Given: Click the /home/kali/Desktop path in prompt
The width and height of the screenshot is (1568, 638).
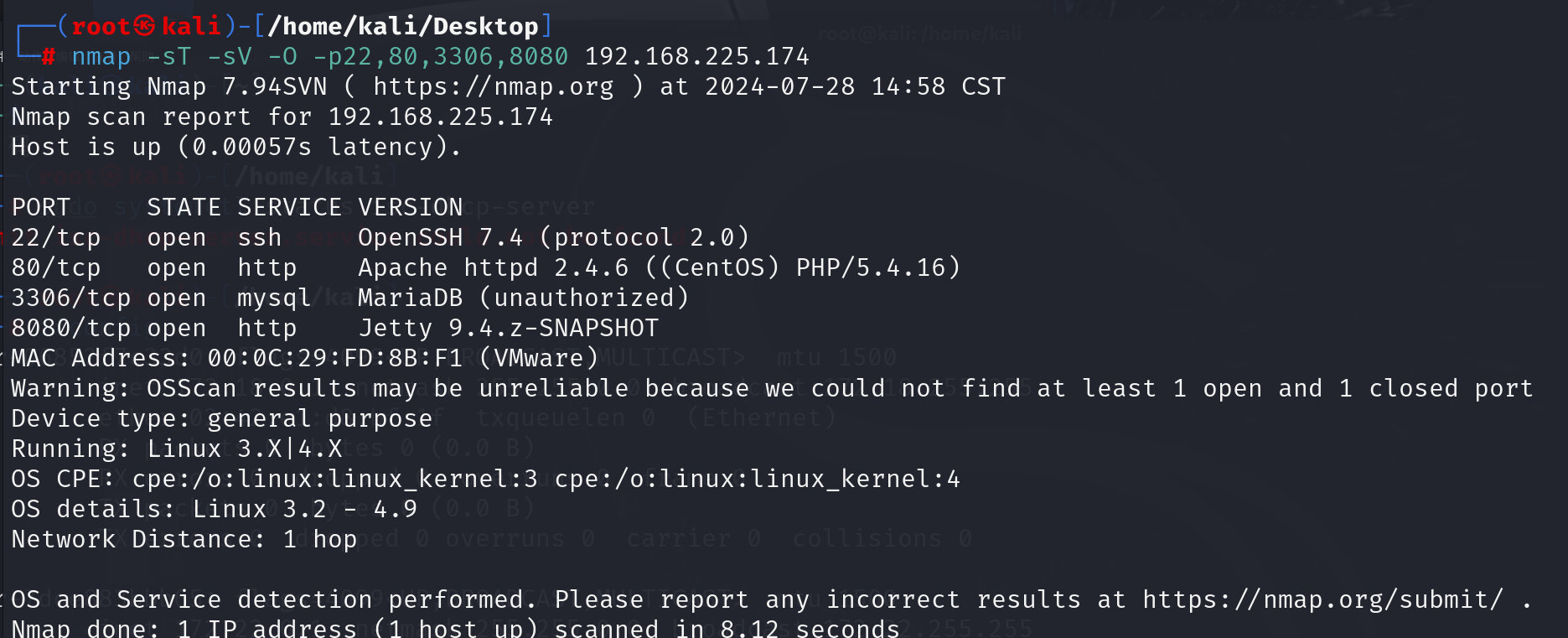Looking at the screenshot, I should coord(403,27).
